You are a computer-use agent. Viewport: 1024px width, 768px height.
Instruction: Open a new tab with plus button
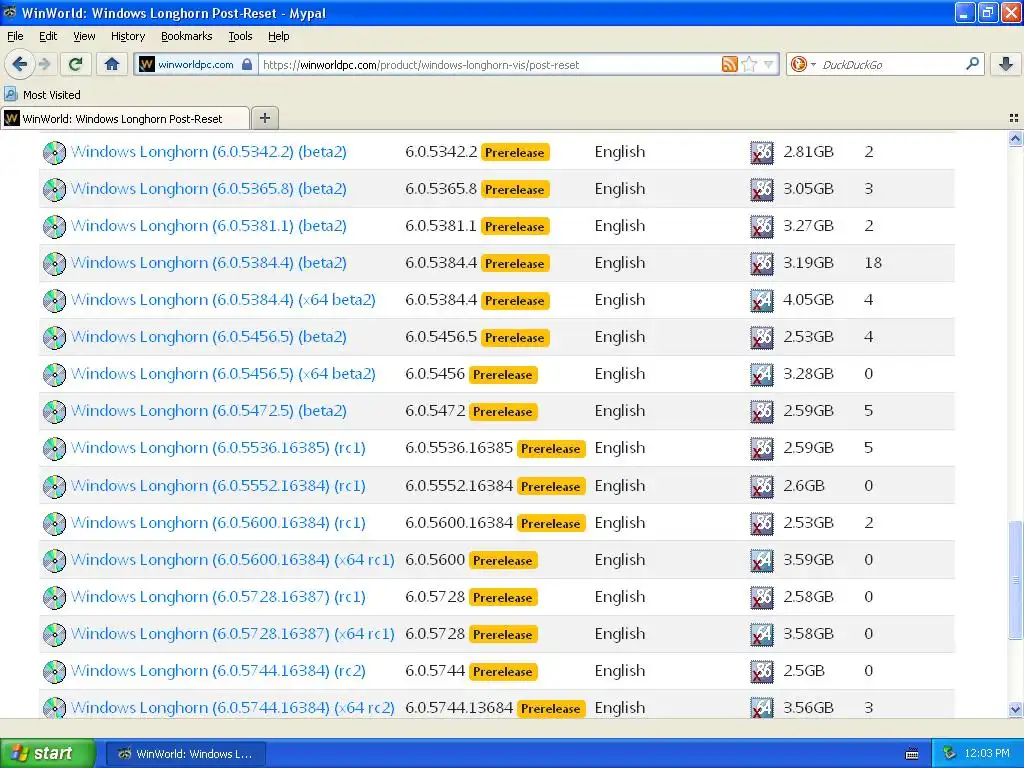pos(264,118)
